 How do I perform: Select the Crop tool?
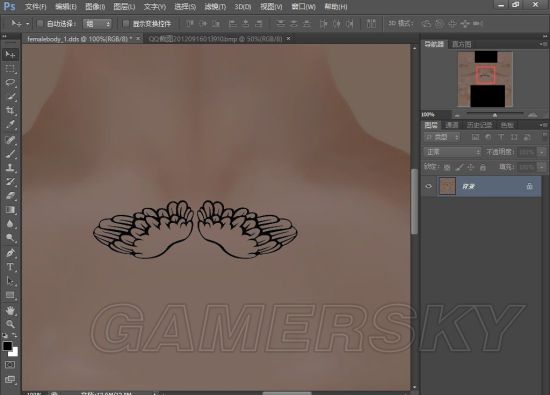[x=10, y=111]
